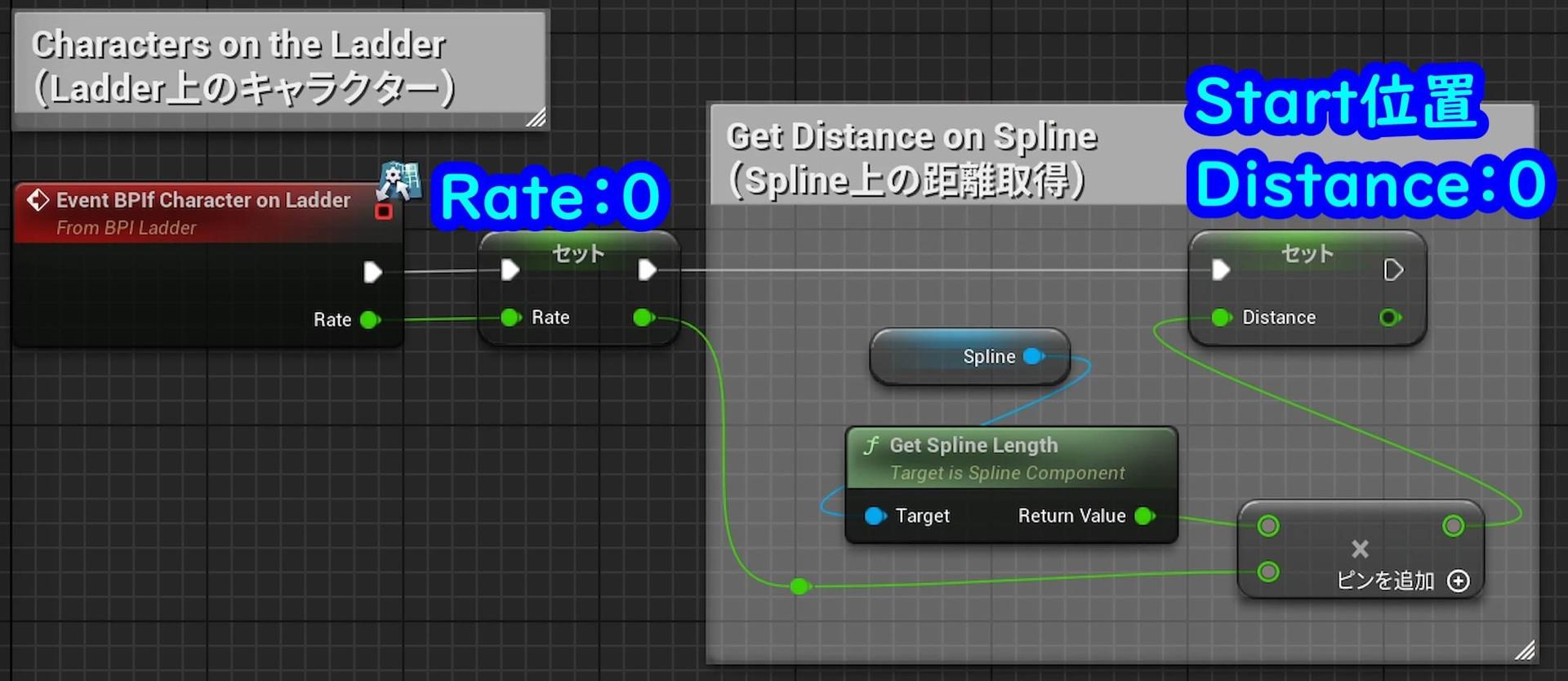1568x681 pixels.
Task: Click the Spline variable node output pin
Action: pyautogui.click(x=1034, y=356)
